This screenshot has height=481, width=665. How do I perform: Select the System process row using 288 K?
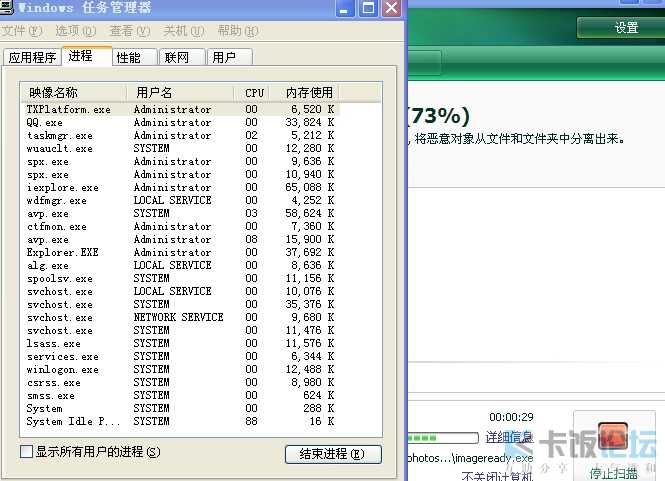[x=180, y=408]
